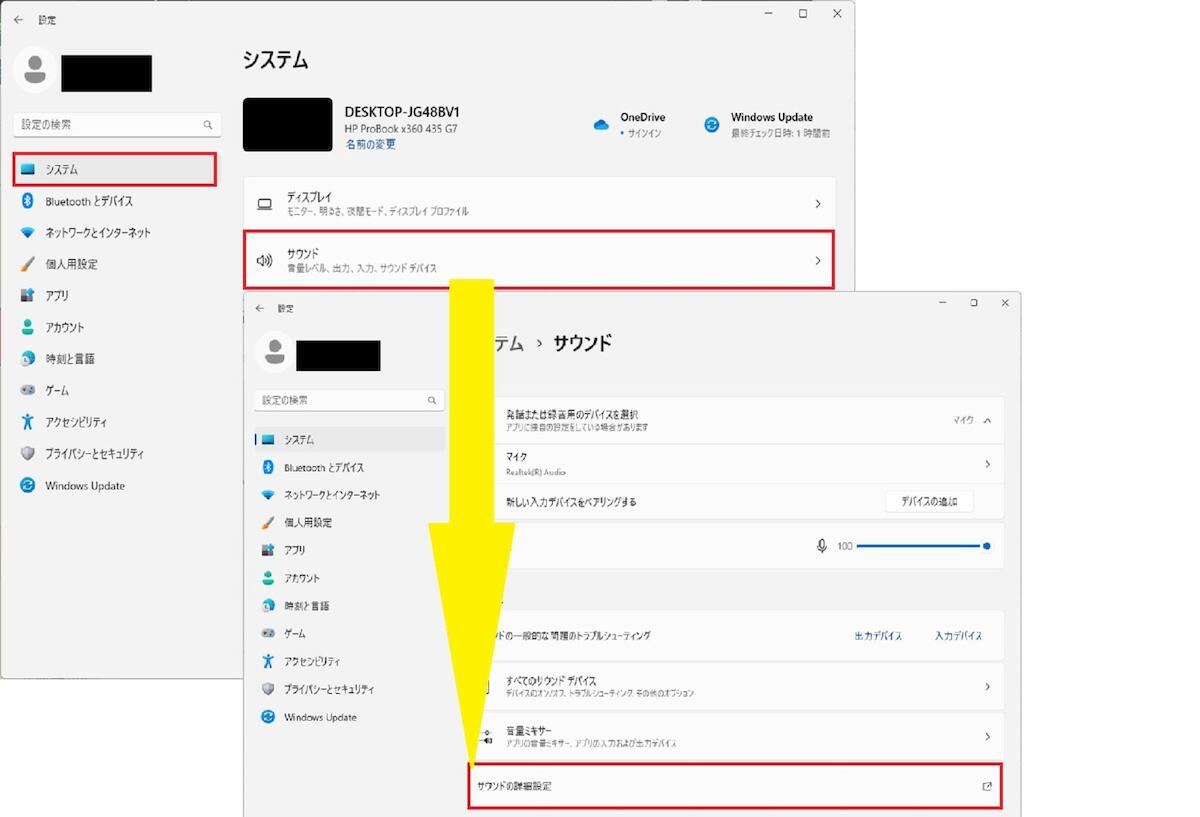Click the back arrow in the front Settings window

[260, 308]
